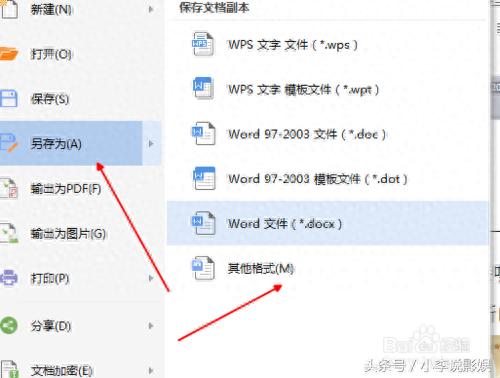This screenshot has height=378, width=500.
Task: Click the printer icon
Action: click(x=9, y=278)
